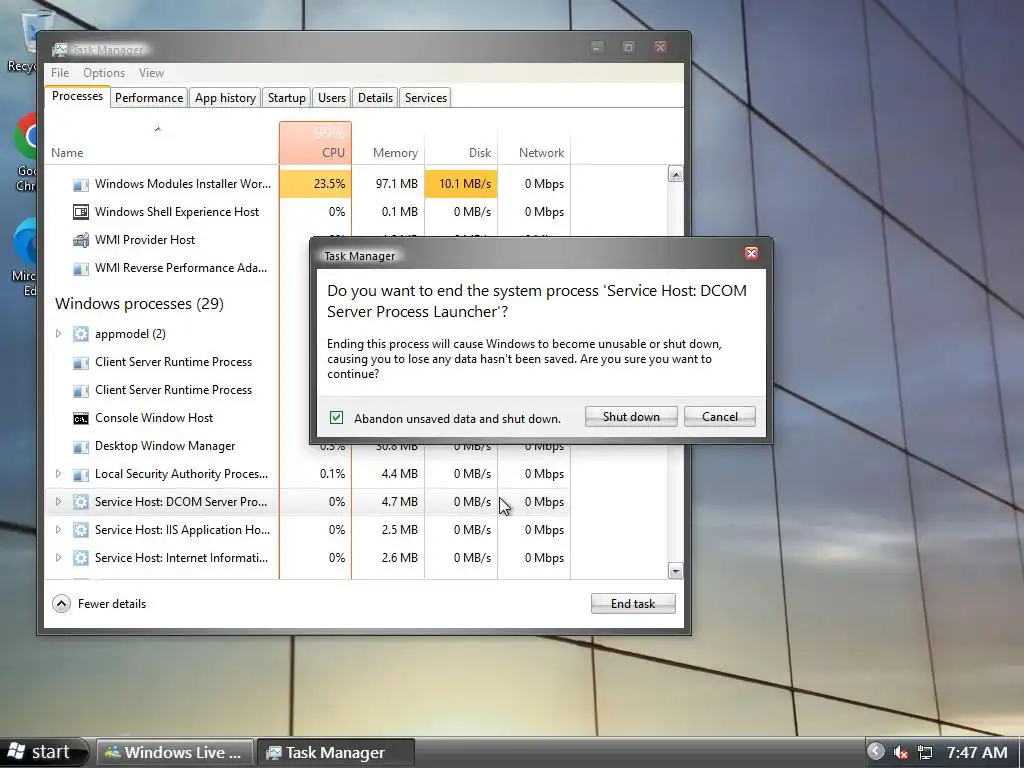Image resolution: width=1024 pixels, height=768 pixels.
Task: Click the Service Host: Internet Information gear icon
Action: coord(80,558)
